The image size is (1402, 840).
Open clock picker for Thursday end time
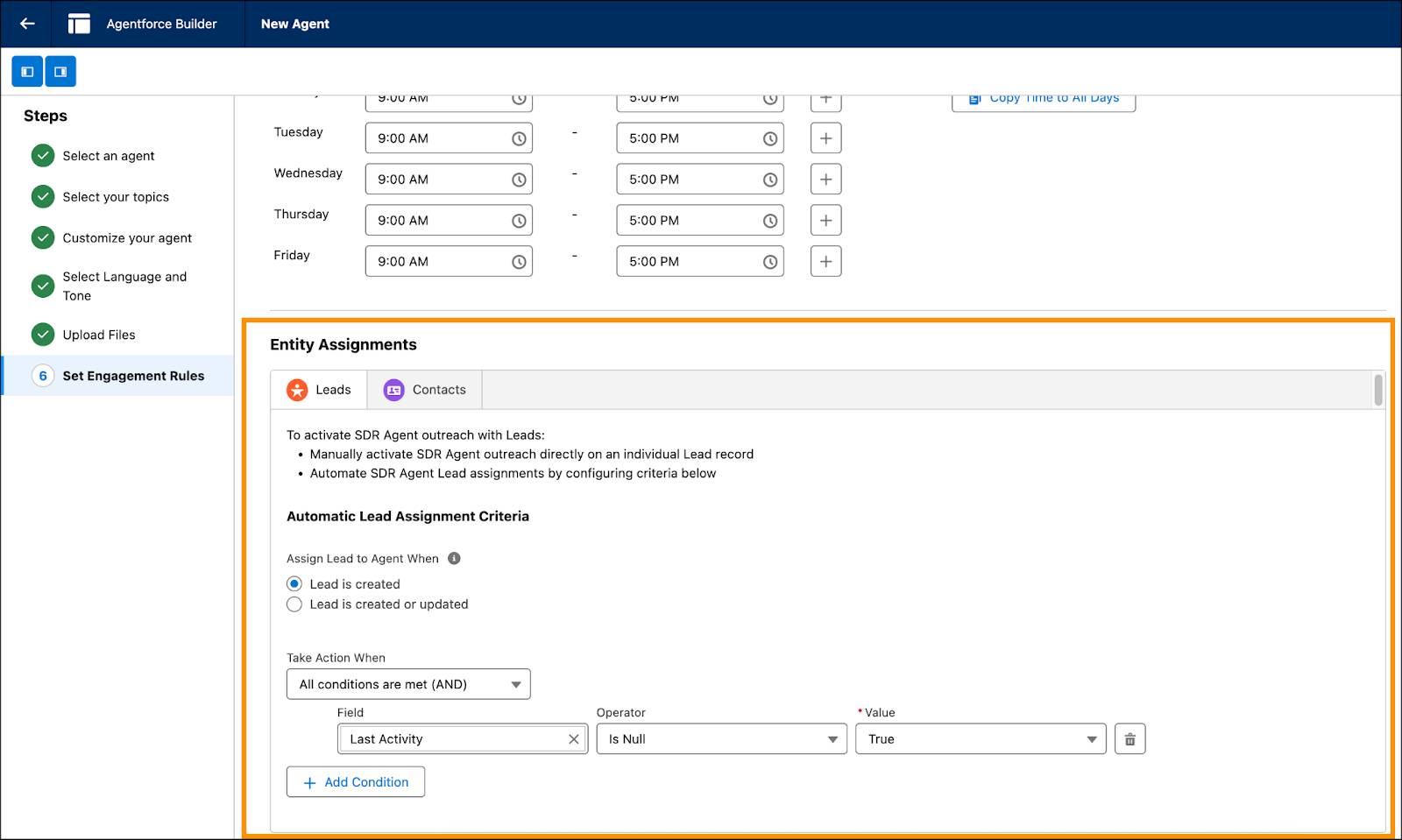click(770, 221)
